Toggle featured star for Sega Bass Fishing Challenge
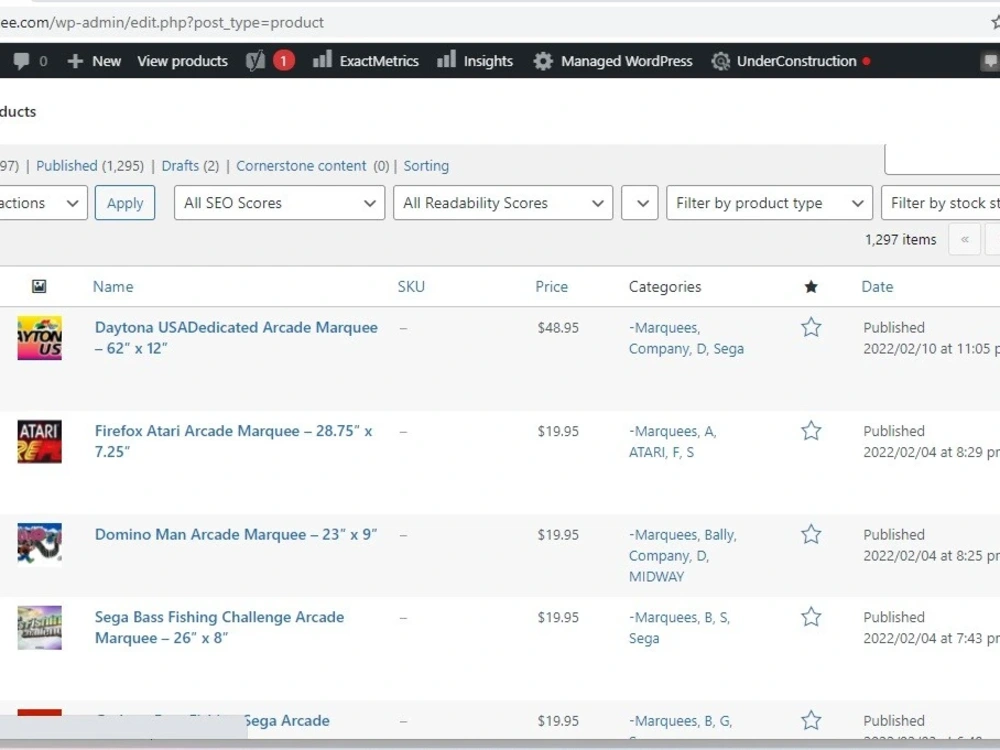This screenshot has width=1000, height=750. coord(811,617)
